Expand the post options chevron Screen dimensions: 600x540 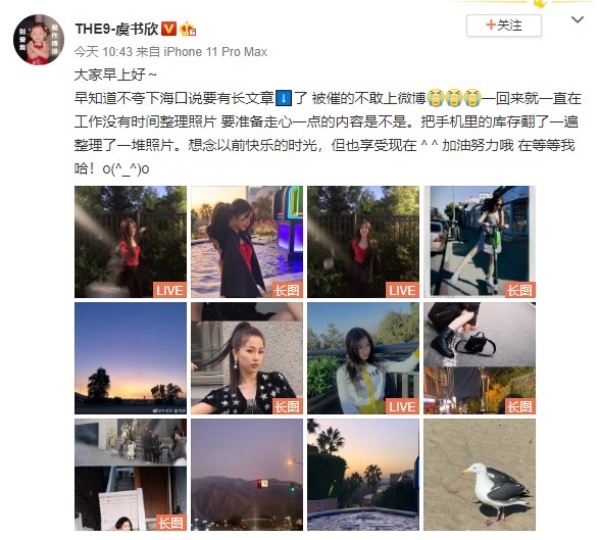[577, 20]
